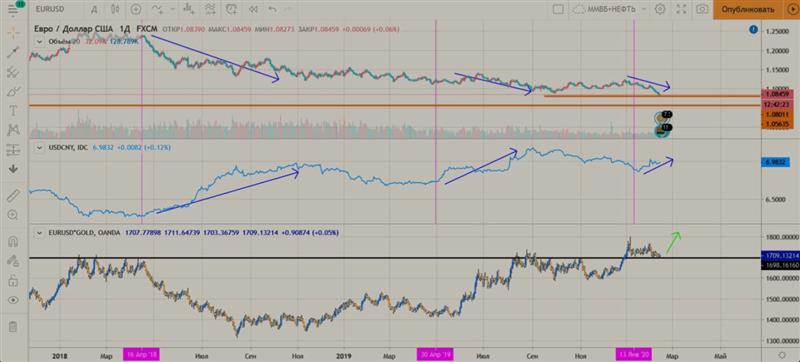Activate the zoom in tool
Screen dimensions: 800x362
(x=13, y=215)
